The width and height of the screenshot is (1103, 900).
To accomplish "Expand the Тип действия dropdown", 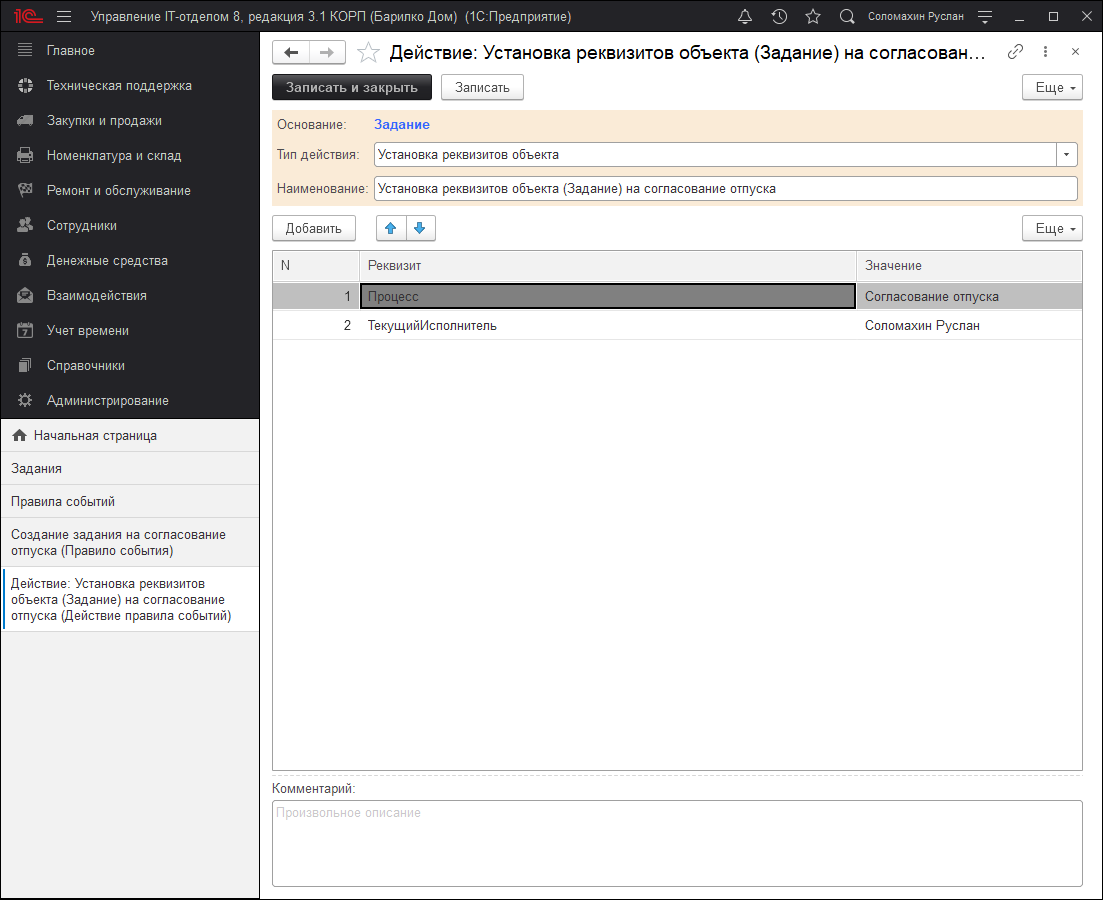I will pyautogui.click(x=1067, y=155).
